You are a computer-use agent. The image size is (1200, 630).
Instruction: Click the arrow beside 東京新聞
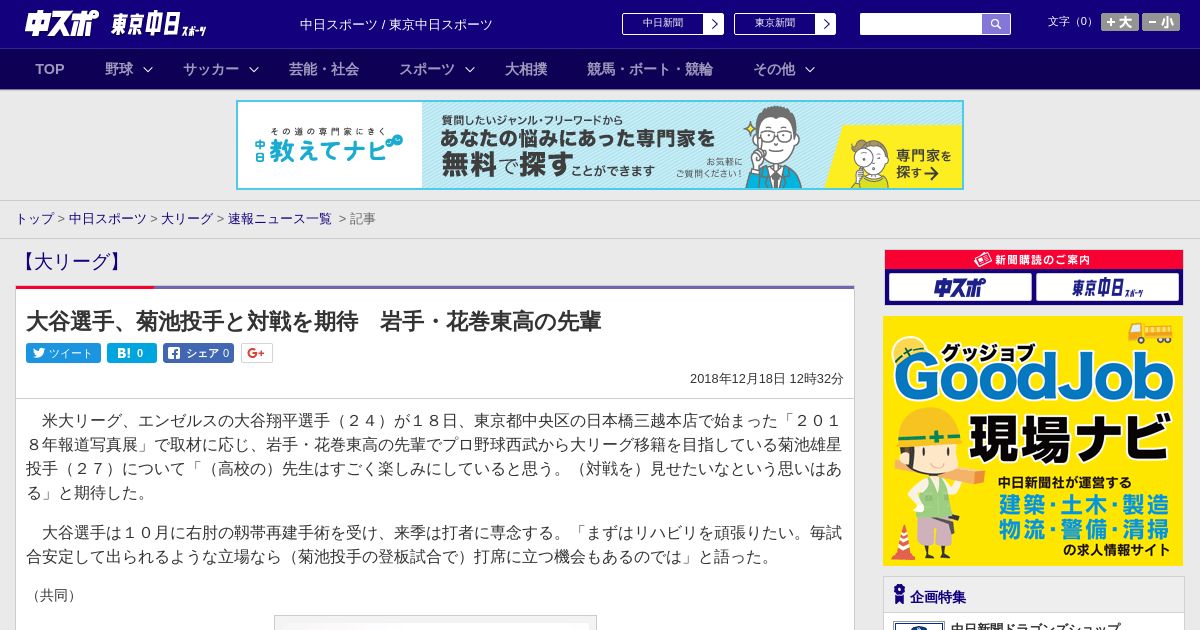pyautogui.click(x=826, y=24)
